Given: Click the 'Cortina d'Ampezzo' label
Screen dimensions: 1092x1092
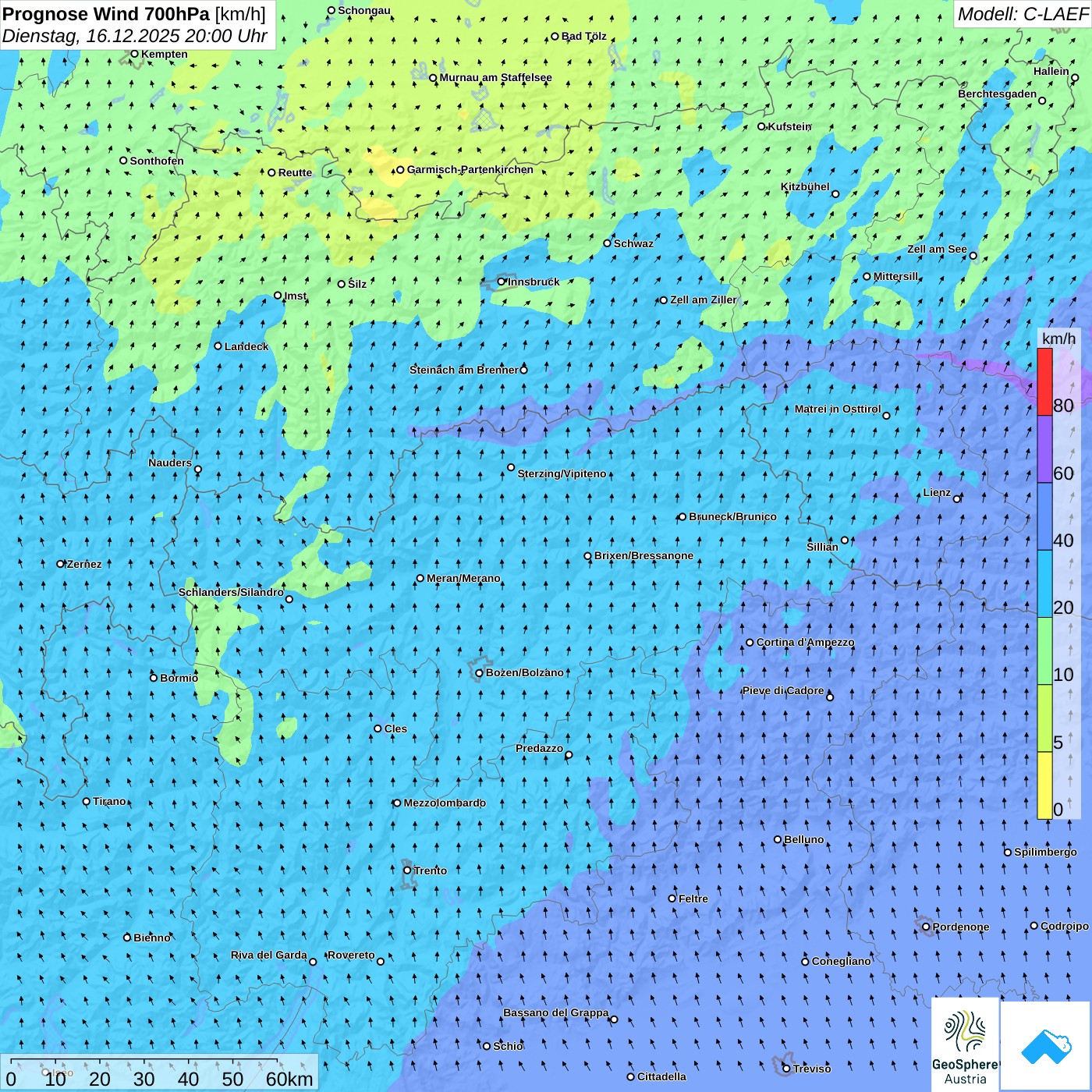Looking at the screenshot, I should click(x=806, y=643).
